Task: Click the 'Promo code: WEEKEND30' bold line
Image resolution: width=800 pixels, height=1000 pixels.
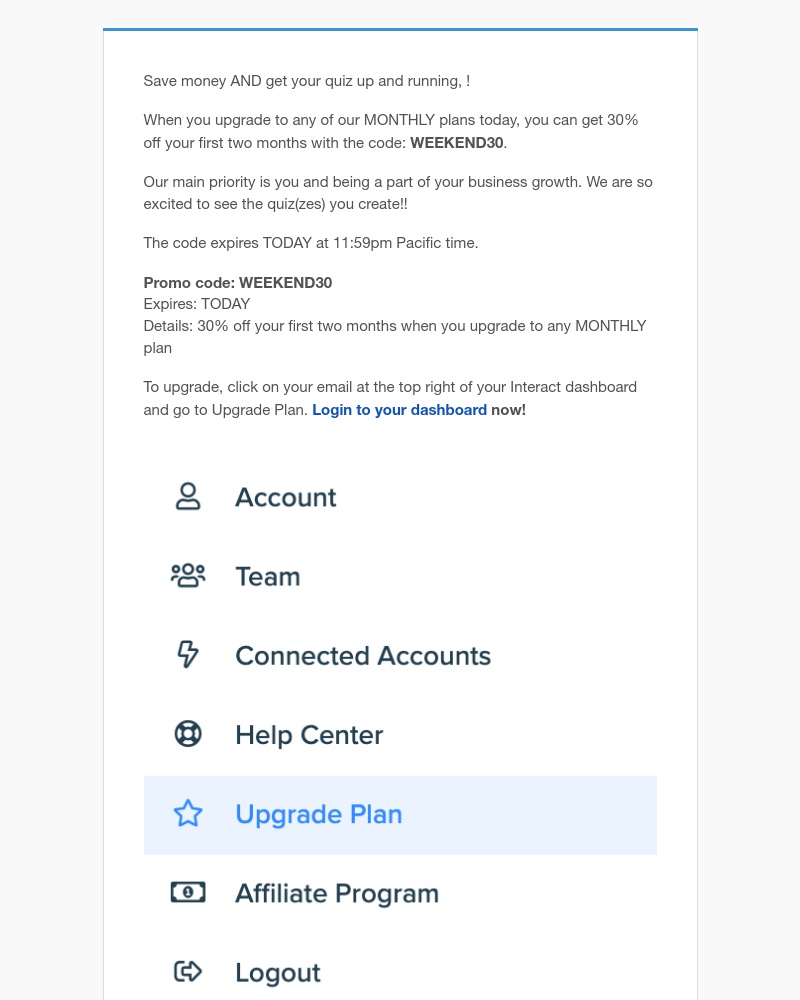Action: coord(237,283)
